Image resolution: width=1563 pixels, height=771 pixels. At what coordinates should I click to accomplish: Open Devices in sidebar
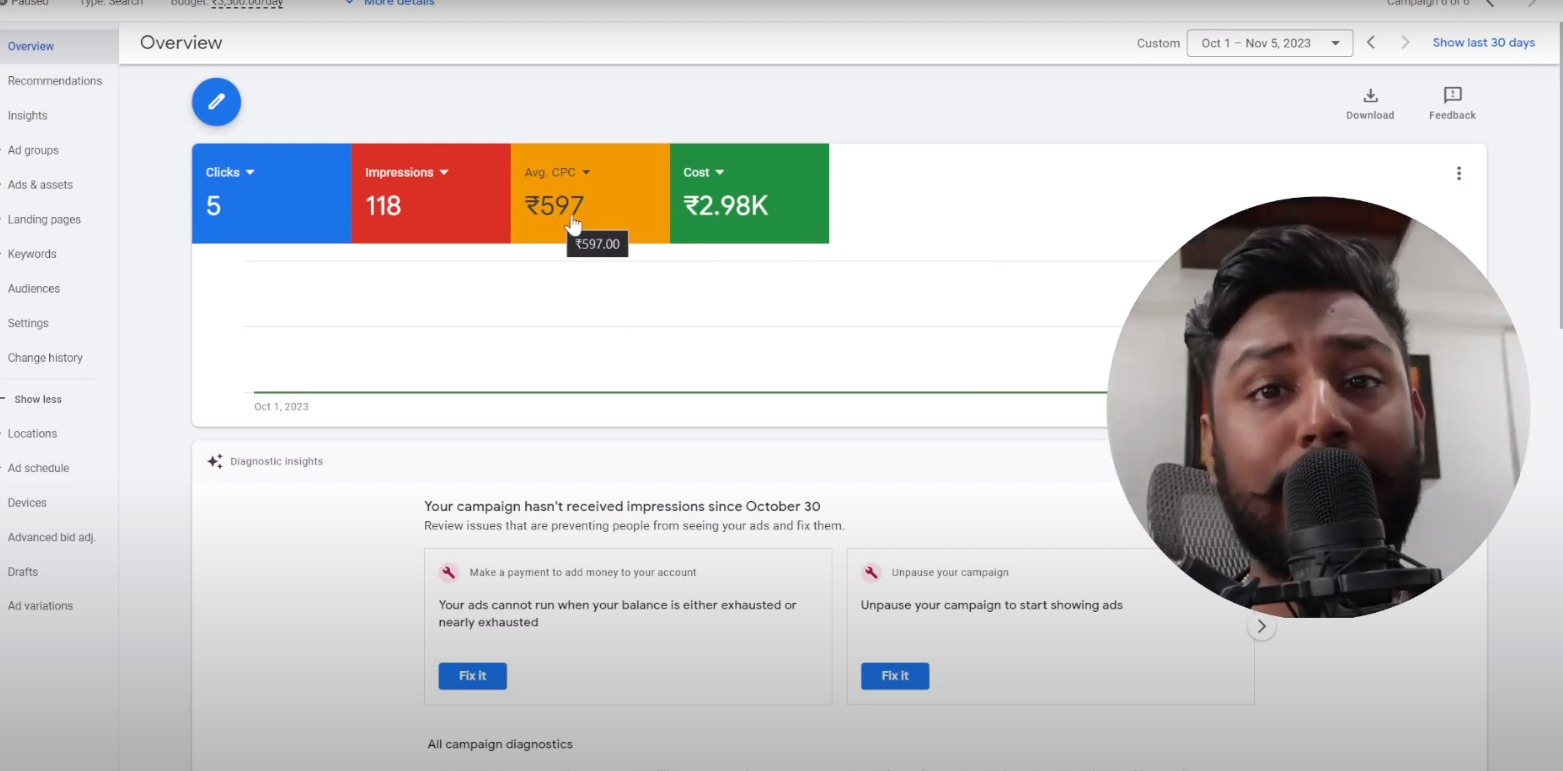[27, 503]
